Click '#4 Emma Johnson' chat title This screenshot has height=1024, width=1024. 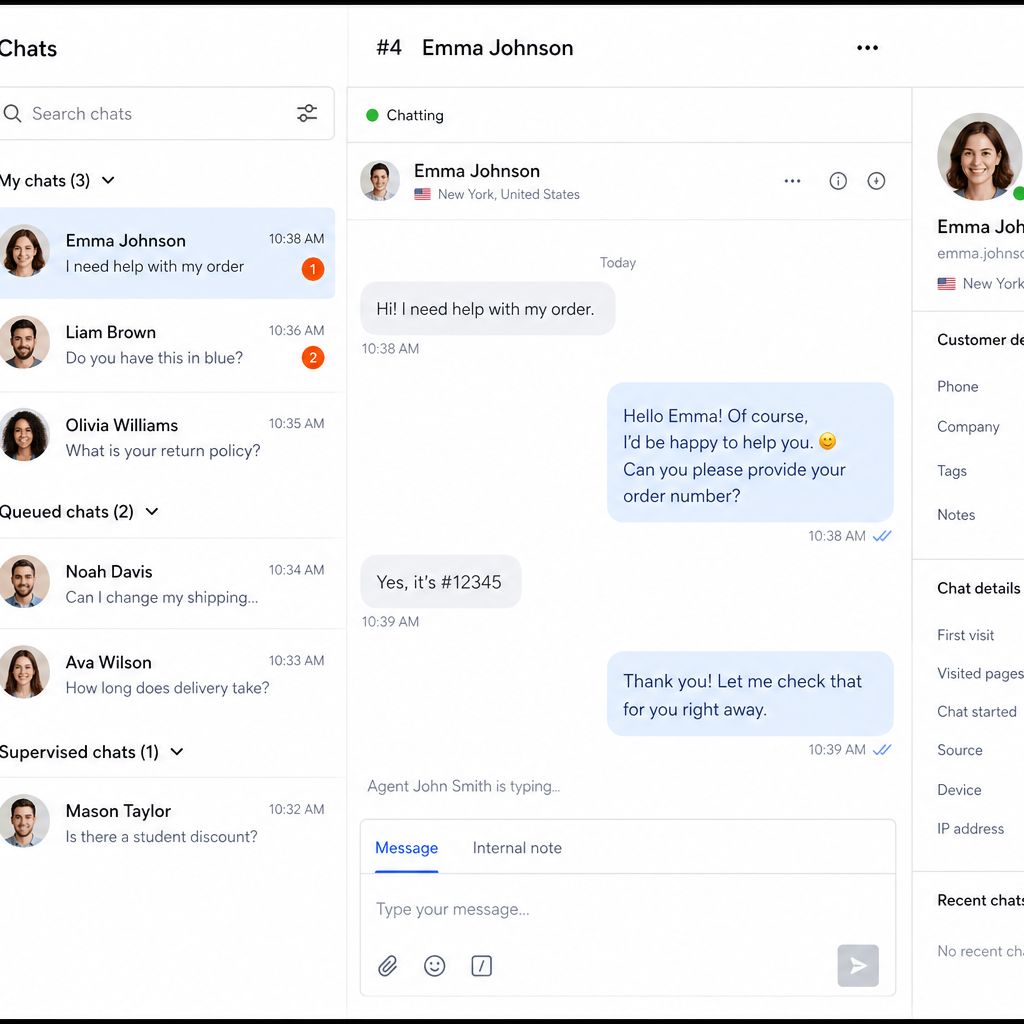click(x=474, y=48)
